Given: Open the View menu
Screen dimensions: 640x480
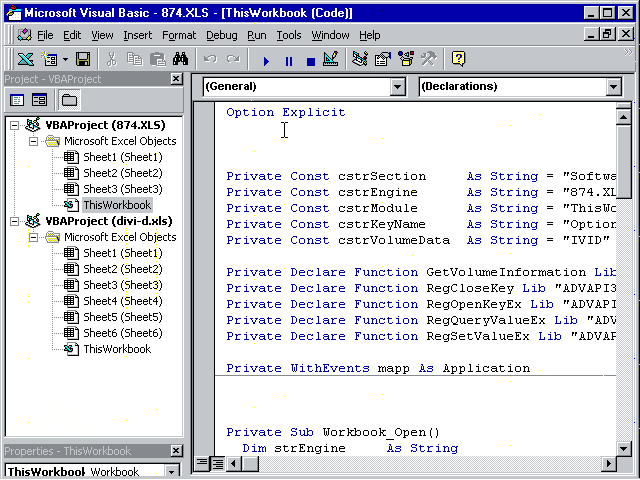Looking at the screenshot, I should click(x=102, y=36).
